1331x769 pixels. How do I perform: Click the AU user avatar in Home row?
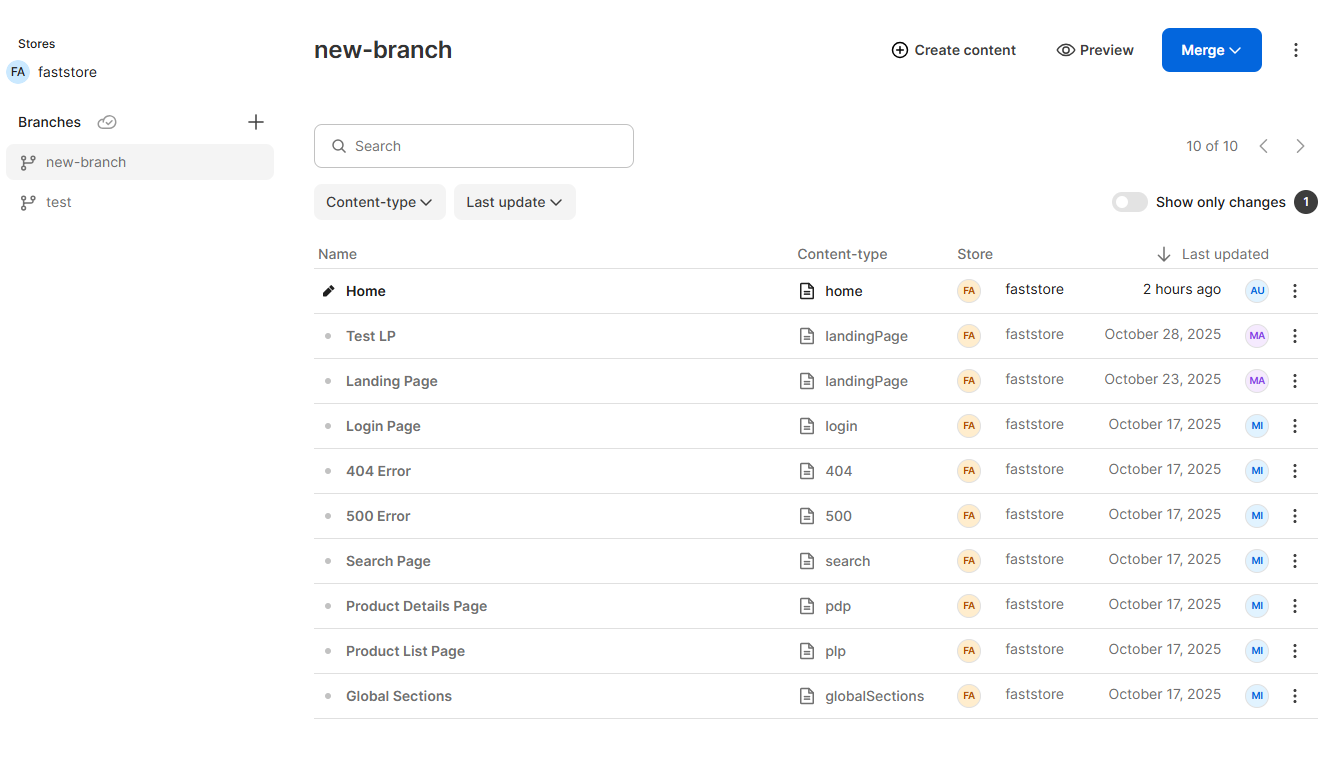1257,291
